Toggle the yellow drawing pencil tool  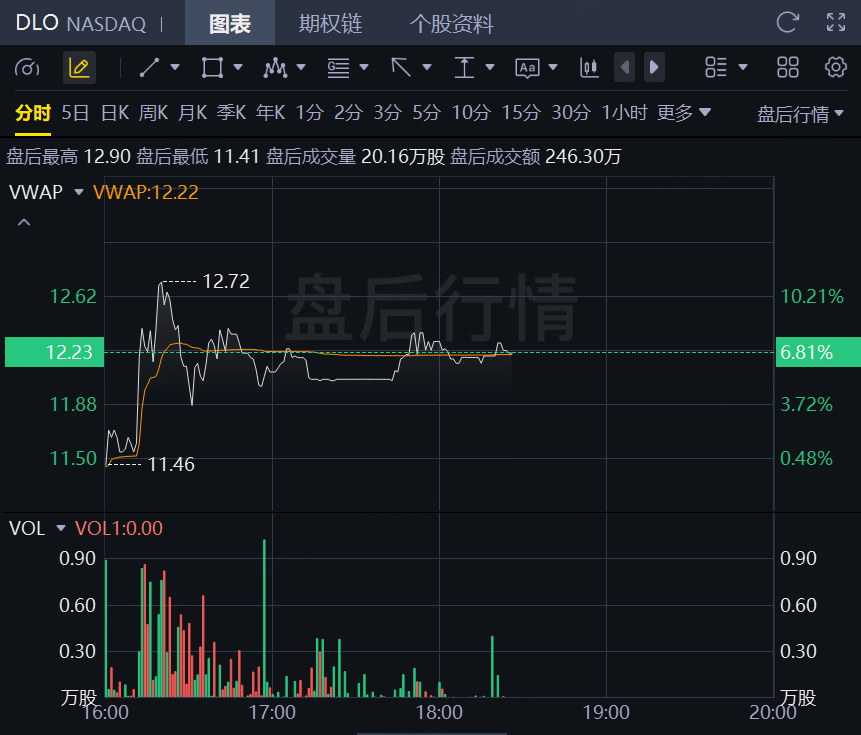(x=79, y=68)
